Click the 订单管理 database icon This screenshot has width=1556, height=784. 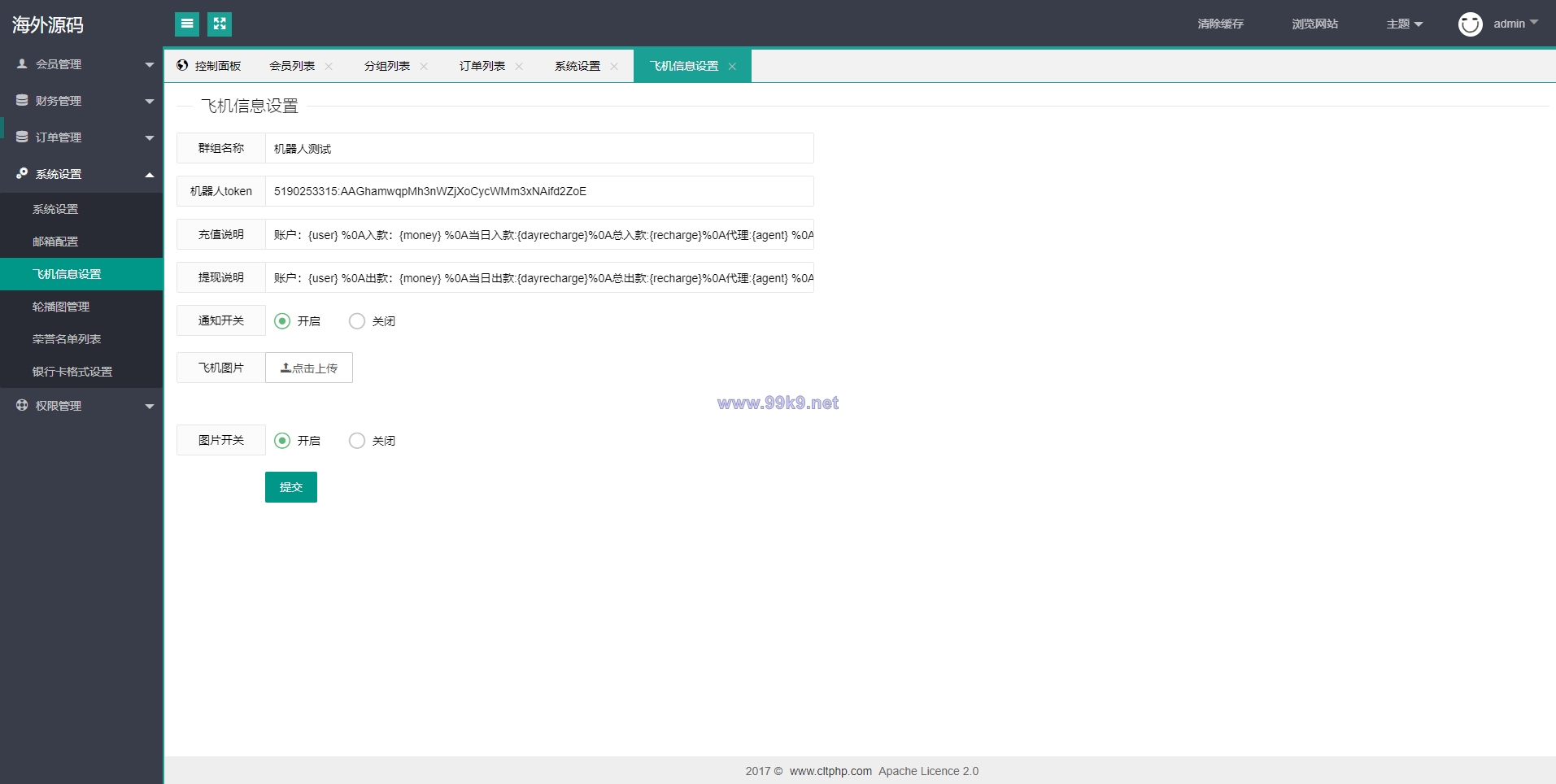pyautogui.click(x=22, y=137)
